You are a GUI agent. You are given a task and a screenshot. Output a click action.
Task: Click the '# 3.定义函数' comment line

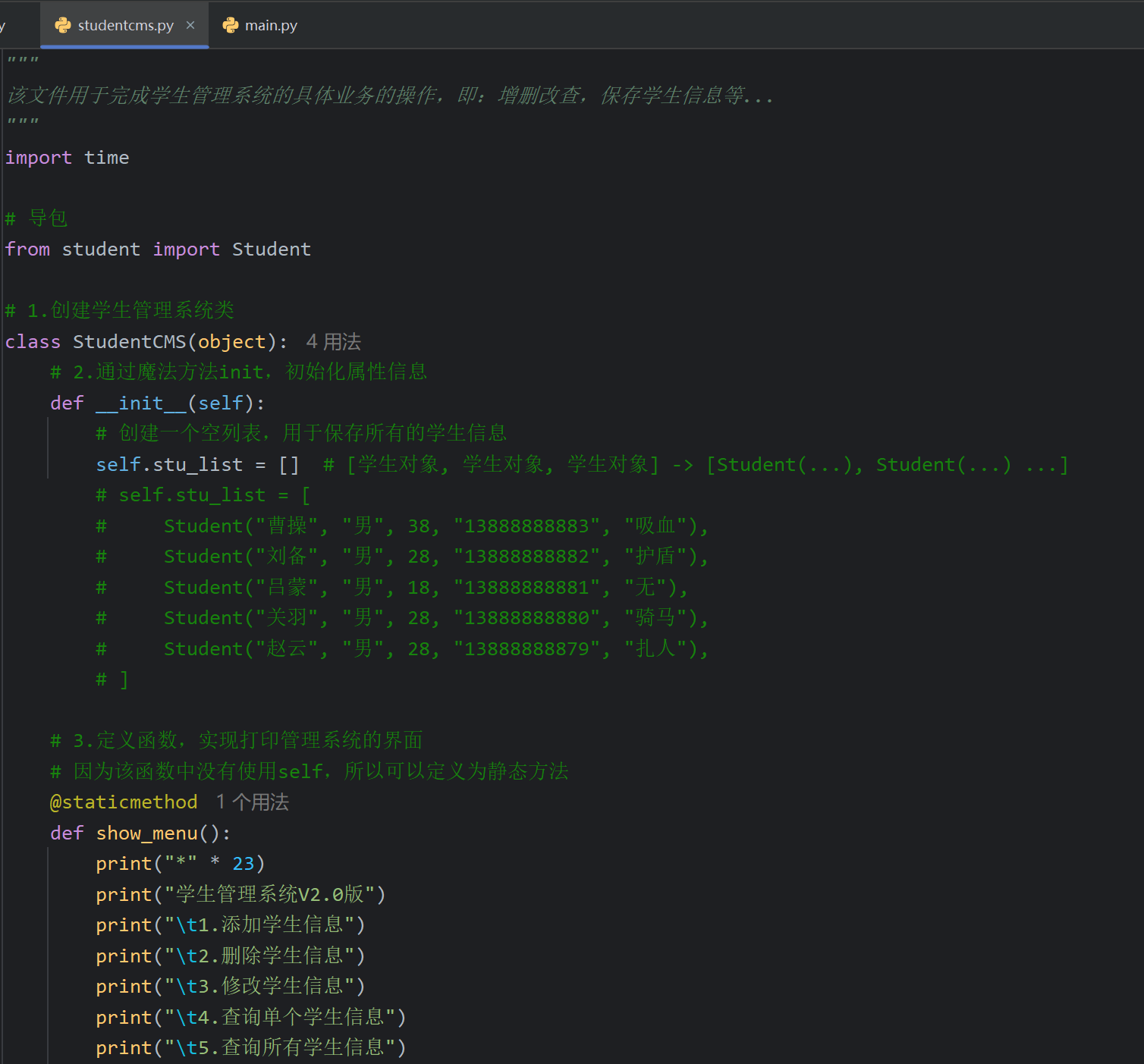pyautogui.click(x=236, y=741)
